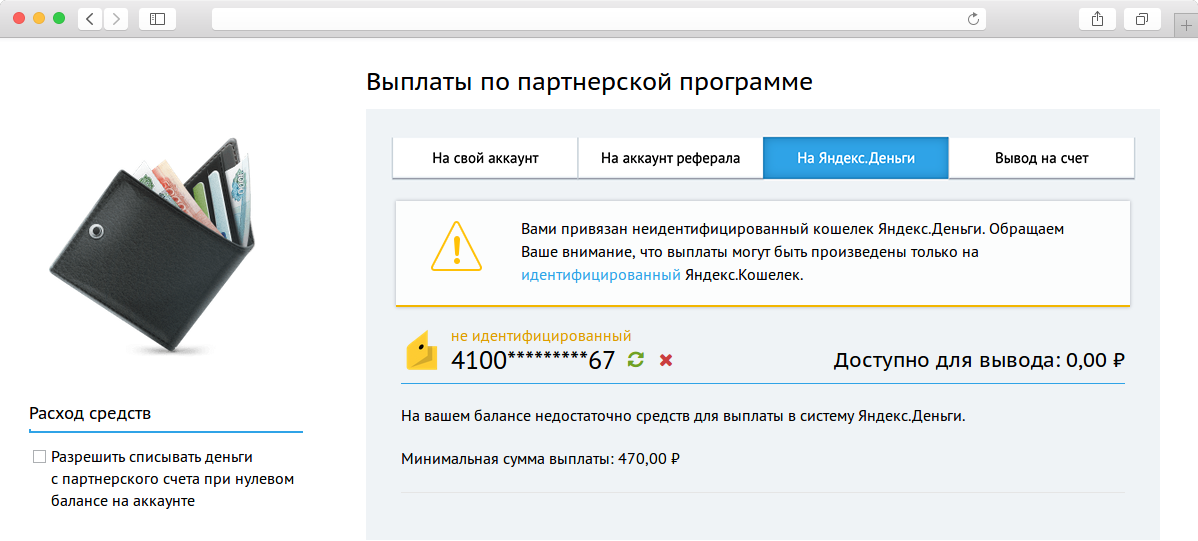The height and width of the screenshot is (541, 1198).
Task: Follow the «идентифицированный» link in the warning
Action: pyautogui.click(x=601, y=276)
